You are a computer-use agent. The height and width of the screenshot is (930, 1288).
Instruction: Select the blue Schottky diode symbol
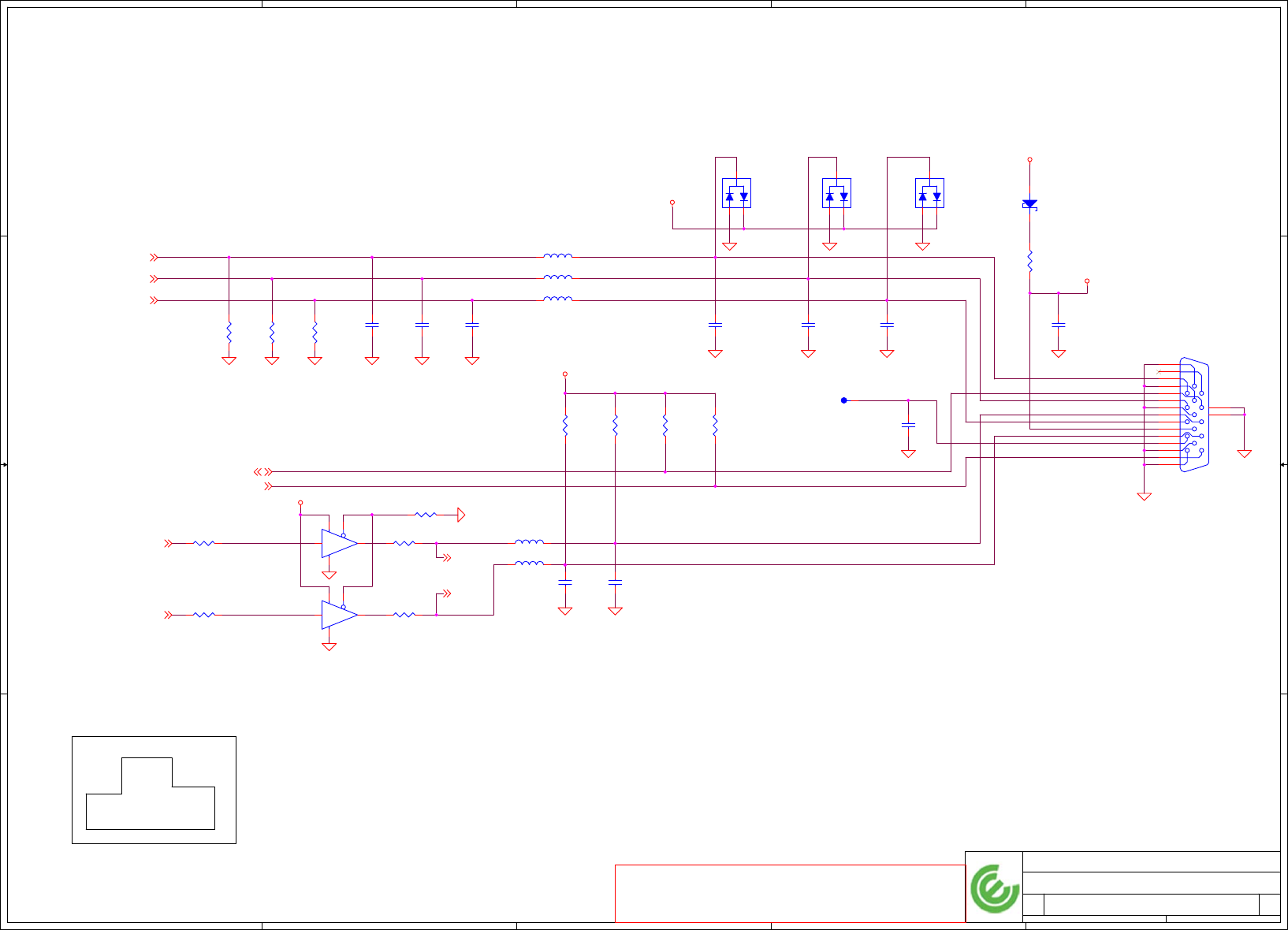click(x=1029, y=204)
